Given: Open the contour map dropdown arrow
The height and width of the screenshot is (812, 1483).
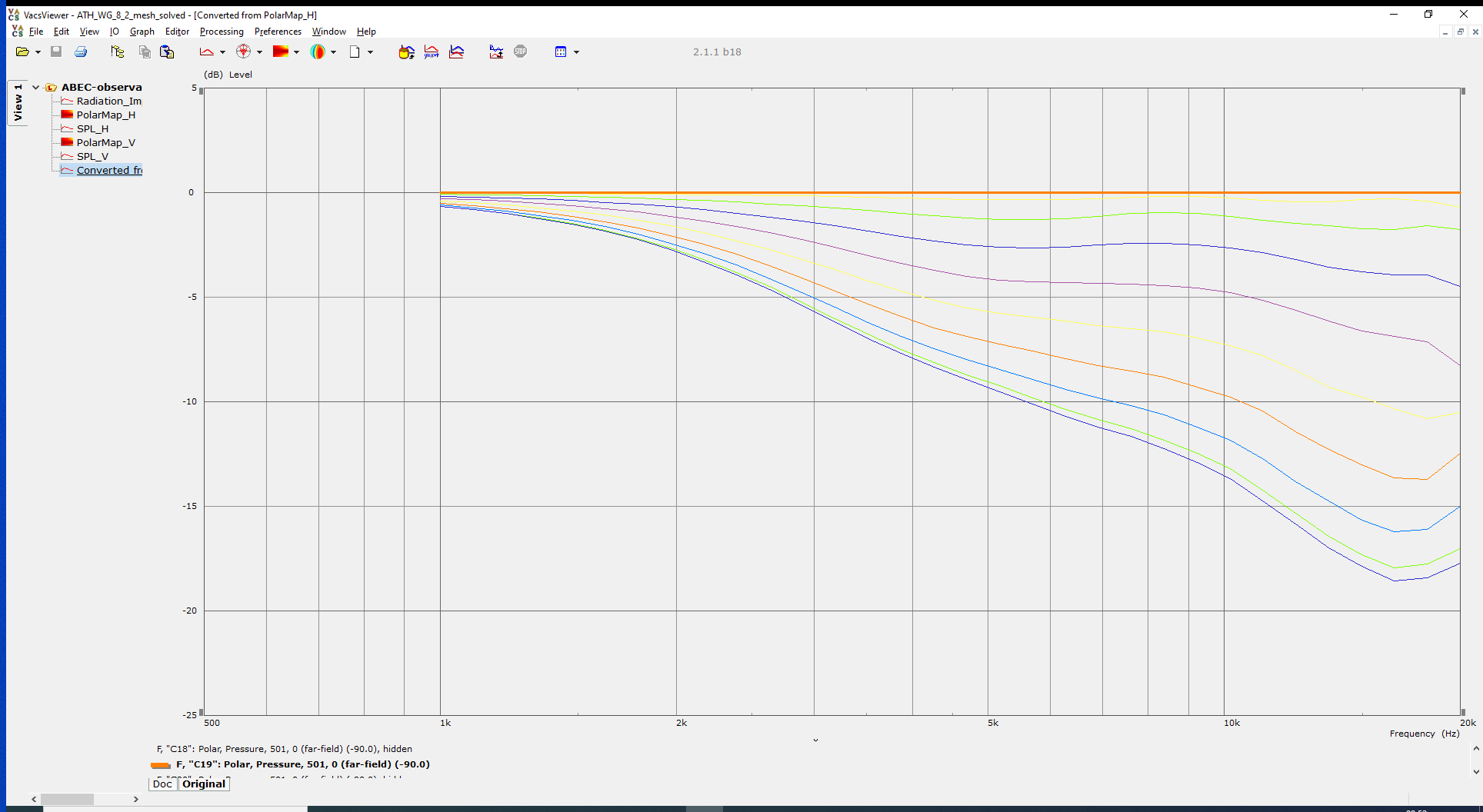Looking at the screenshot, I should (296, 52).
